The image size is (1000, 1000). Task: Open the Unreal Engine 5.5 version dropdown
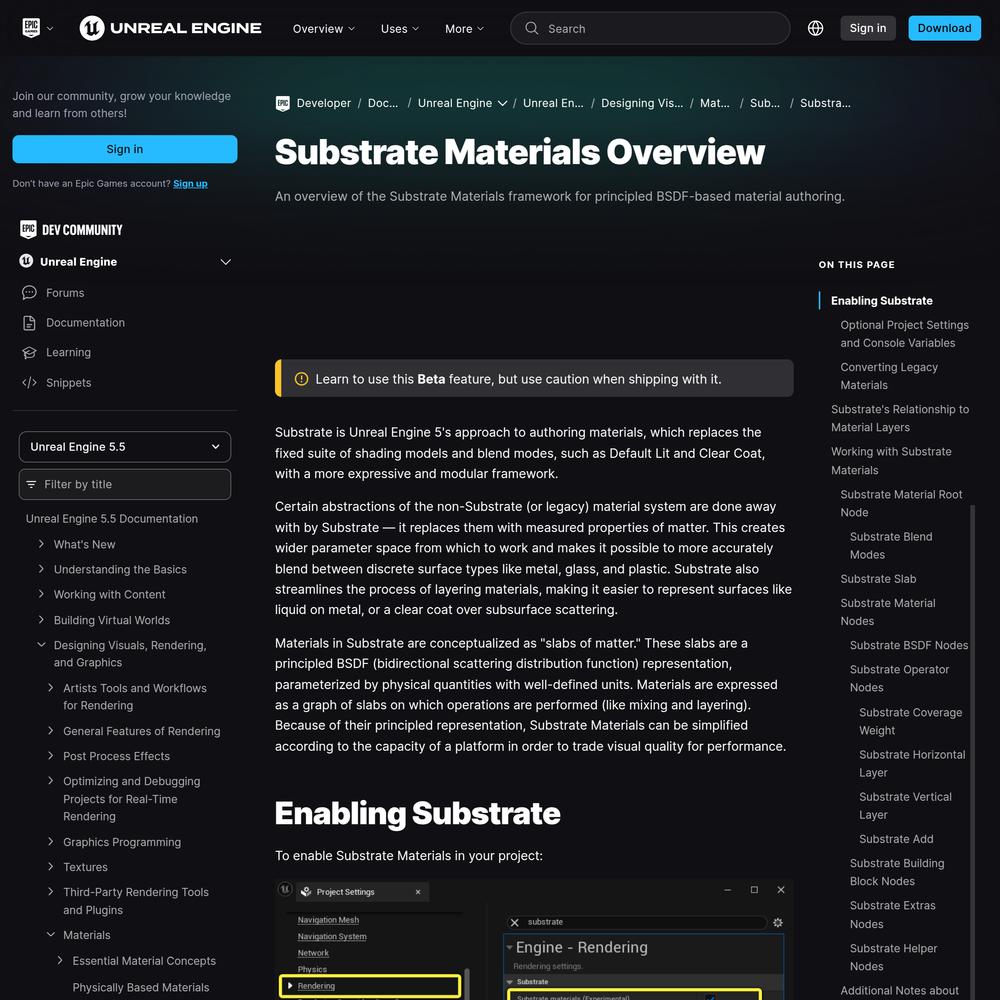pyautogui.click(x=125, y=447)
